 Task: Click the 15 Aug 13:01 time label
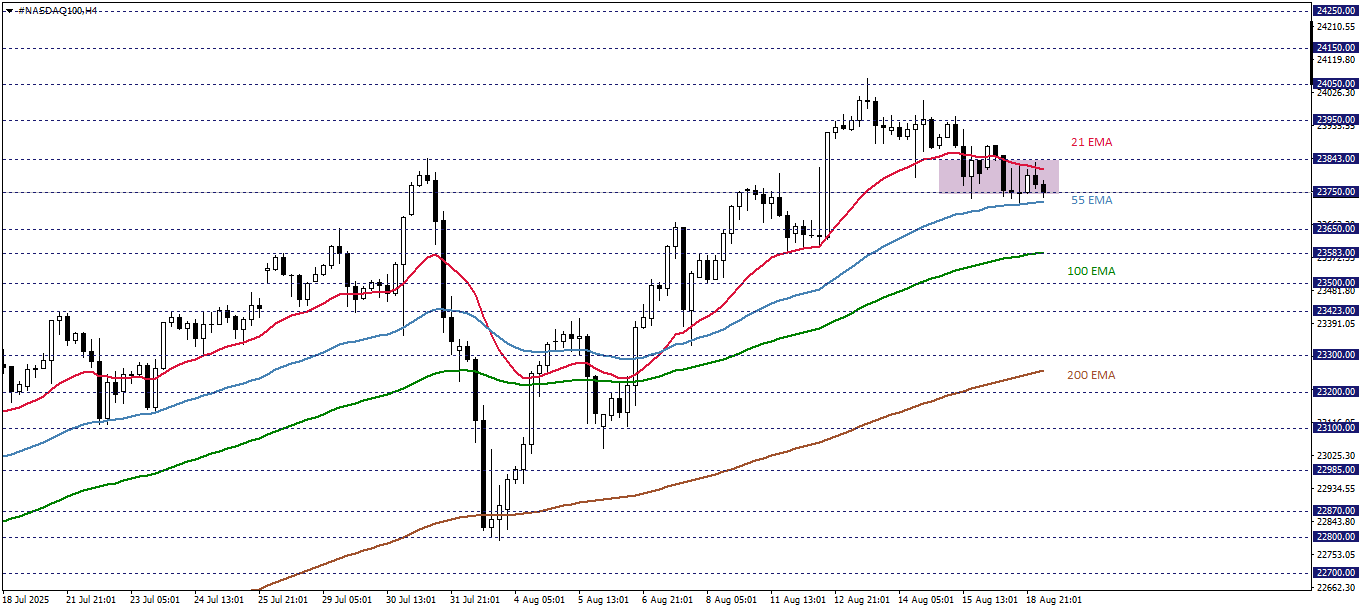point(988,600)
